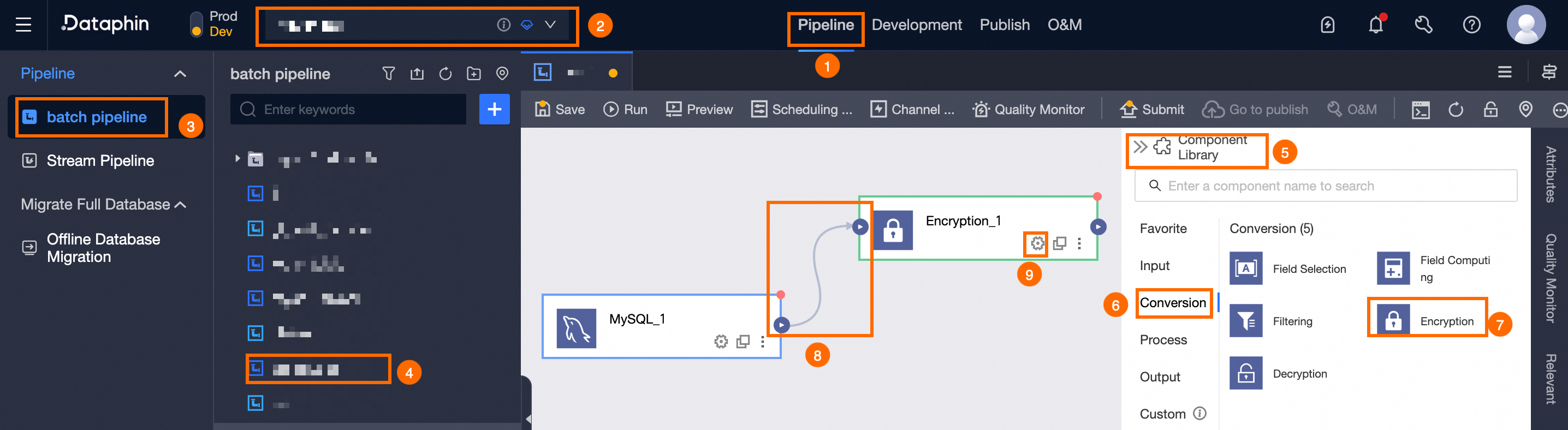Open the help question mark icon
The height and width of the screenshot is (430, 1568).
(x=1472, y=25)
